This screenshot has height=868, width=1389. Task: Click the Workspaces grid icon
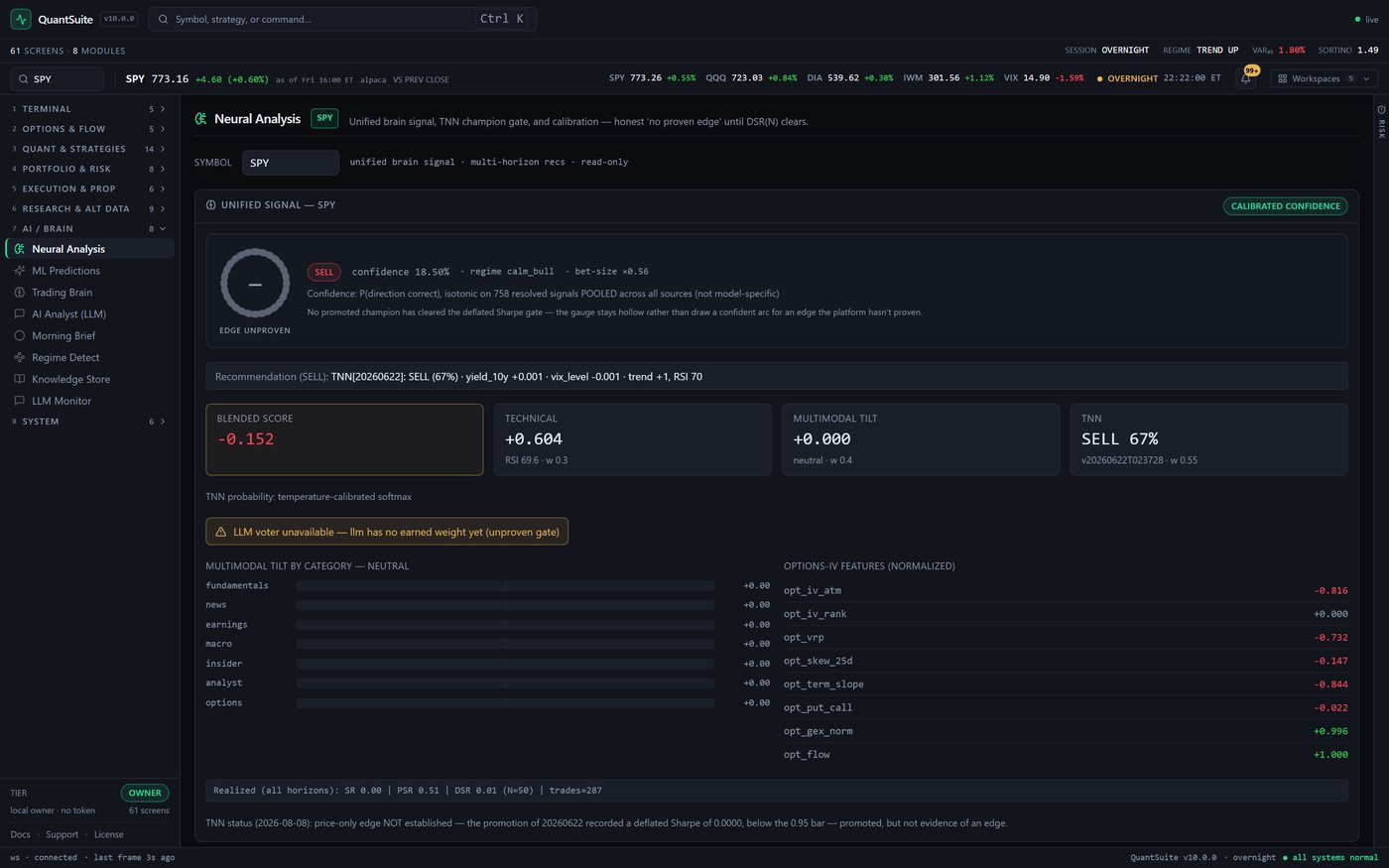point(1283,78)
